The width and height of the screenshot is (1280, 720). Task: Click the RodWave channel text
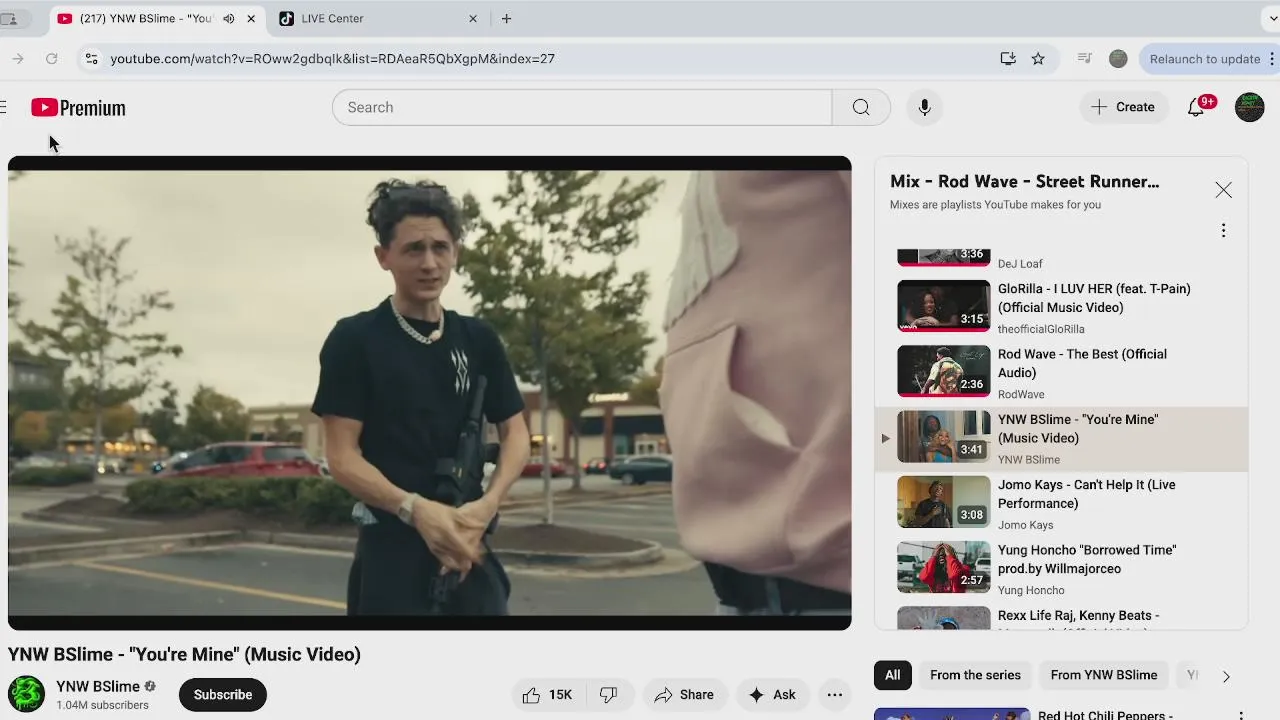pos(1021,394)
